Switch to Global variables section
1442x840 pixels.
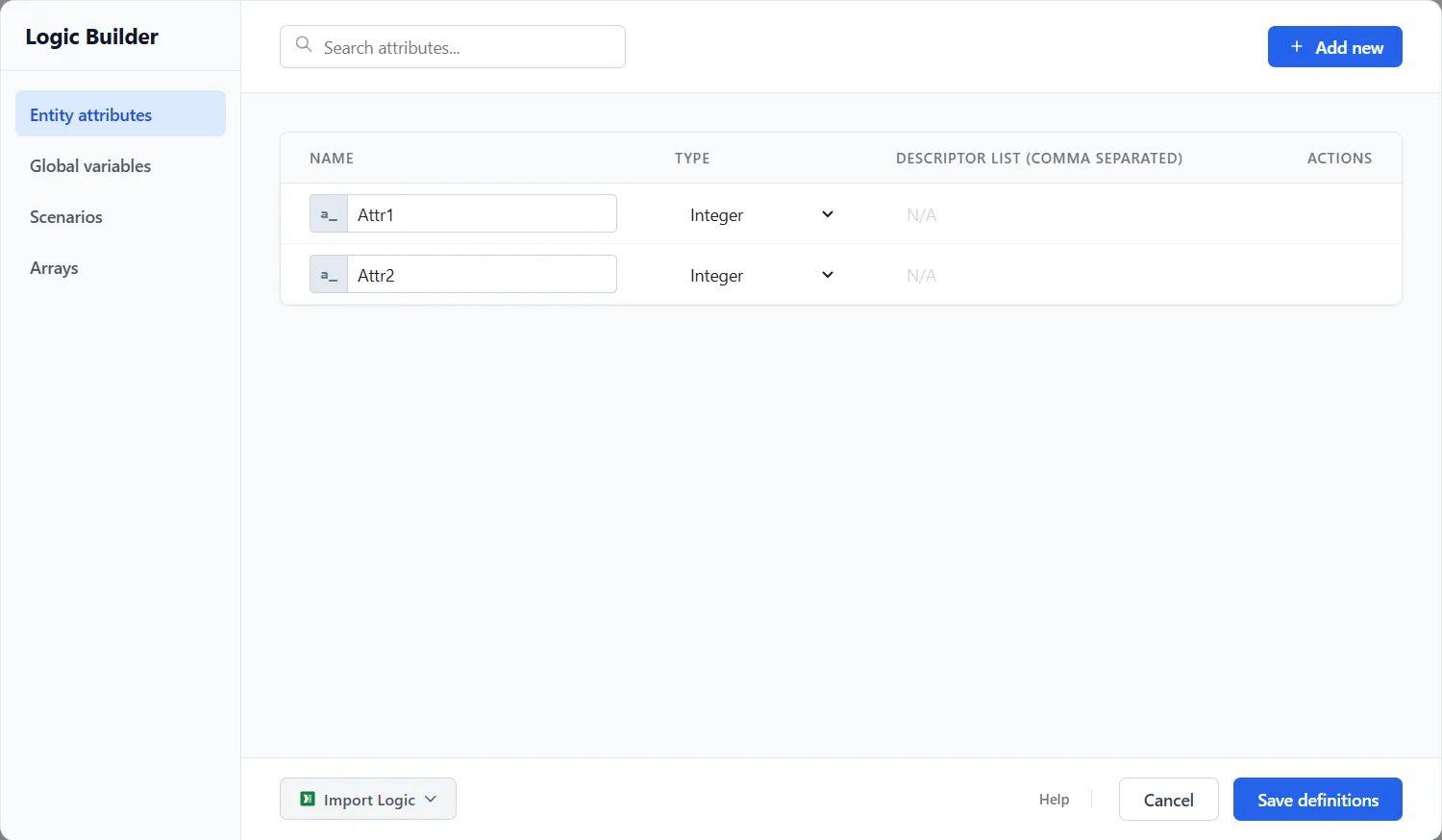120,165
